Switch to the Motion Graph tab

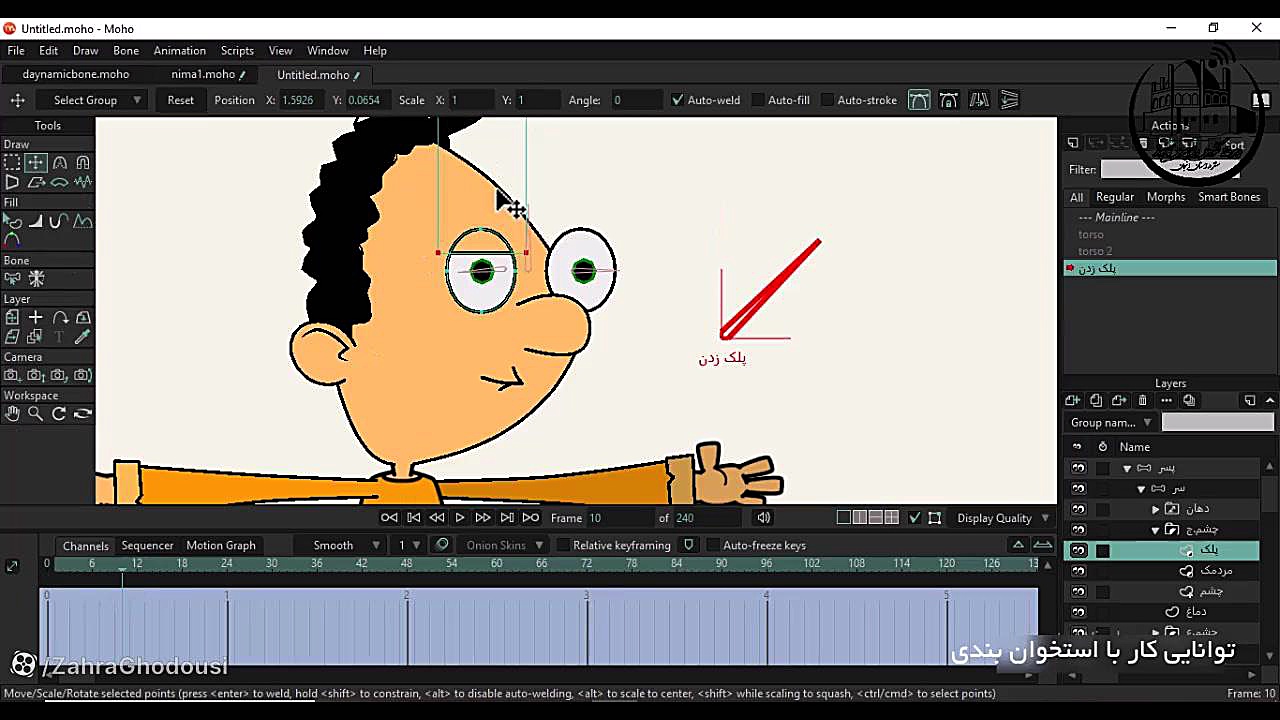(221, 545)
